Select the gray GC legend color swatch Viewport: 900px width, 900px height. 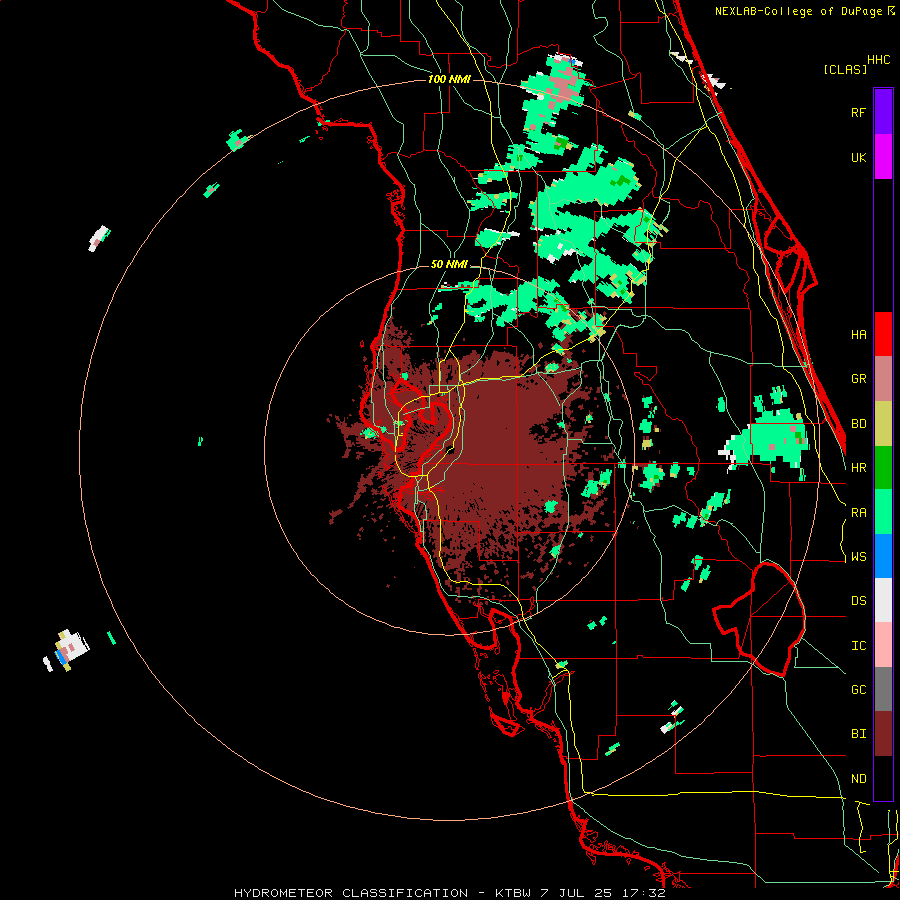(x=883, y=689)
